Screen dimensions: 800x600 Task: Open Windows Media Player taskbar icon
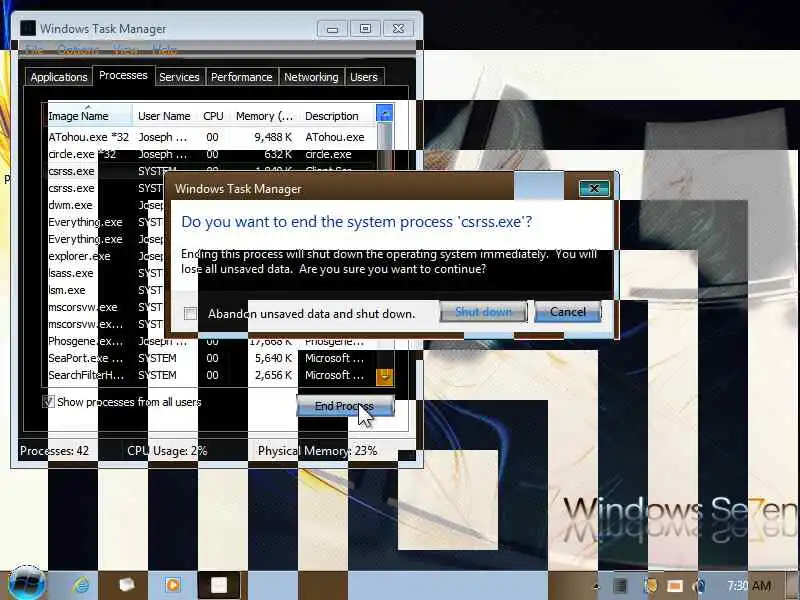pos(172,585)
